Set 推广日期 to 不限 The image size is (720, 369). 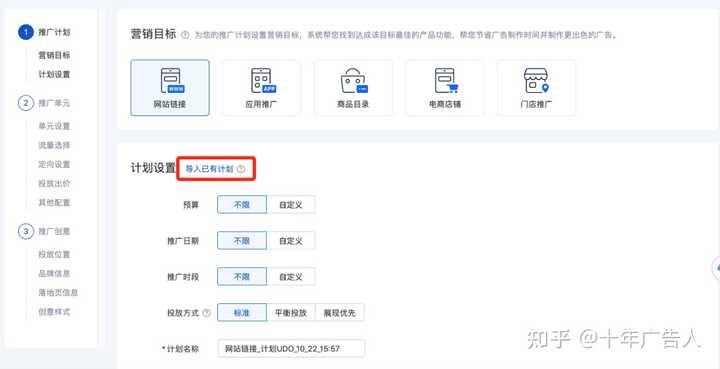pos(242,240)
